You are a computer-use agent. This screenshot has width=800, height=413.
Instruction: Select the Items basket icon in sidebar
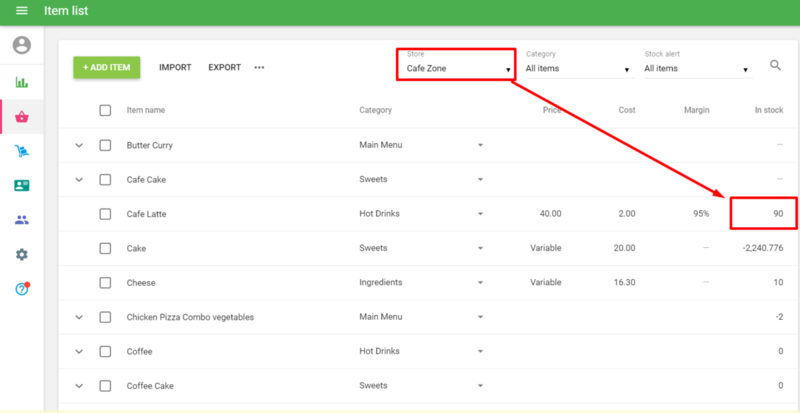(21, 117)
